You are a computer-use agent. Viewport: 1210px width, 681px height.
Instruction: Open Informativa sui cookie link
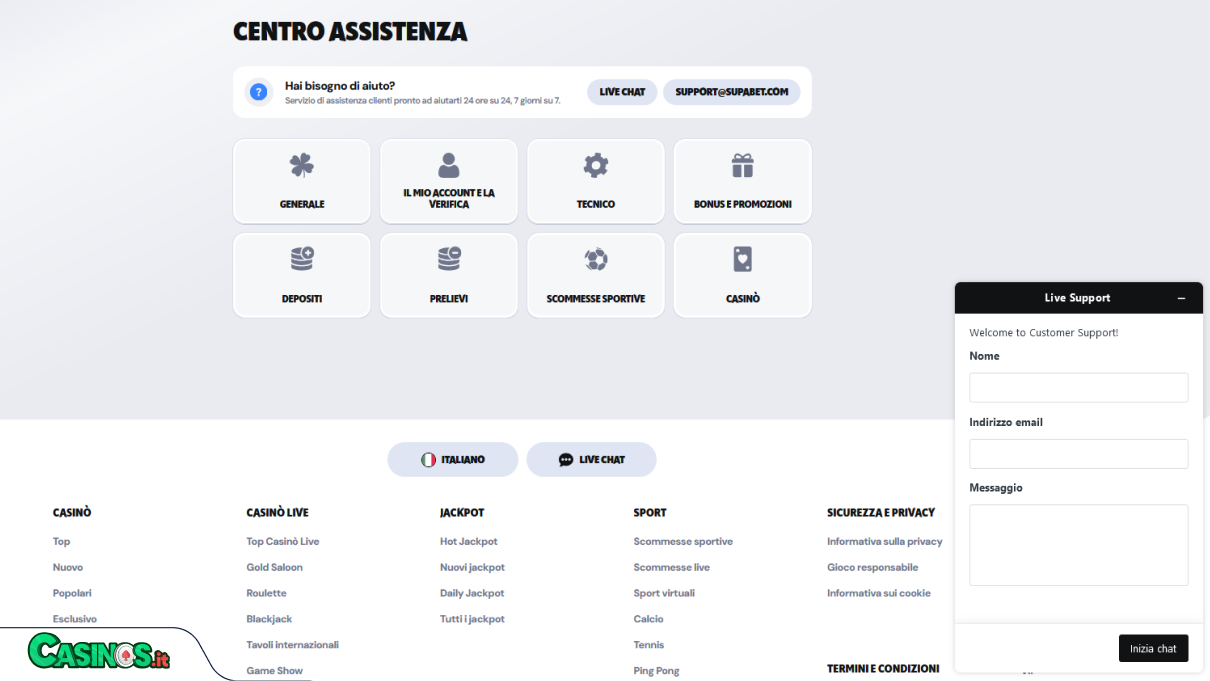[878, 593]
